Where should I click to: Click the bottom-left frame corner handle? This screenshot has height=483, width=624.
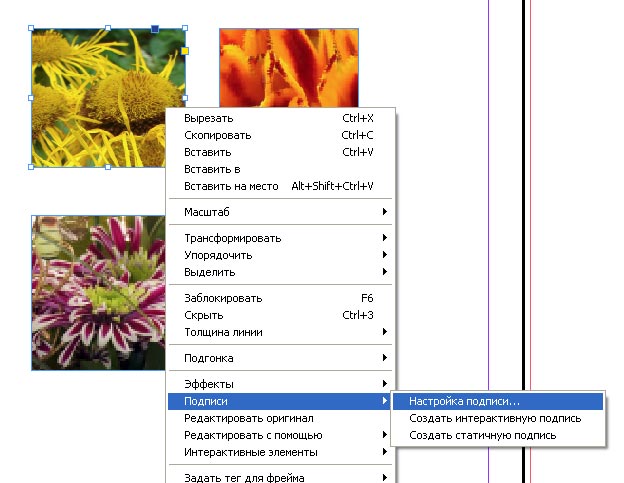pos(31,167)
